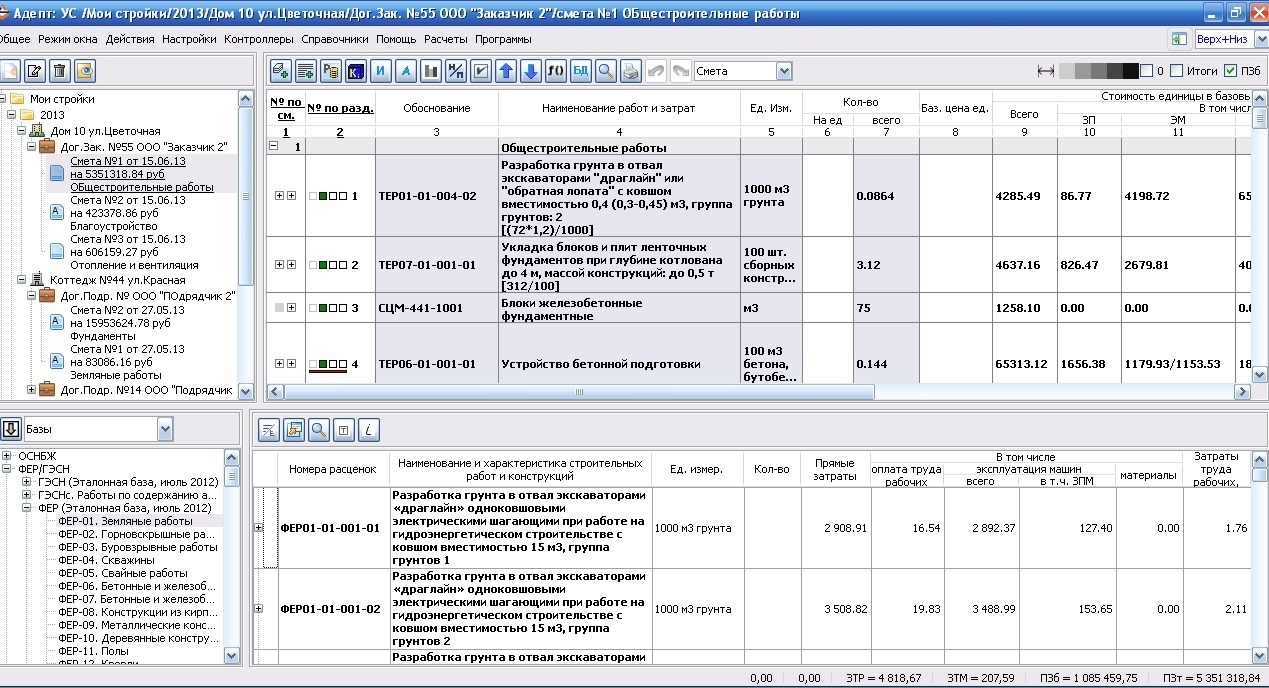Click the new document icon above tree
This screenshot has width=1269, height=688.
[9, 71]
